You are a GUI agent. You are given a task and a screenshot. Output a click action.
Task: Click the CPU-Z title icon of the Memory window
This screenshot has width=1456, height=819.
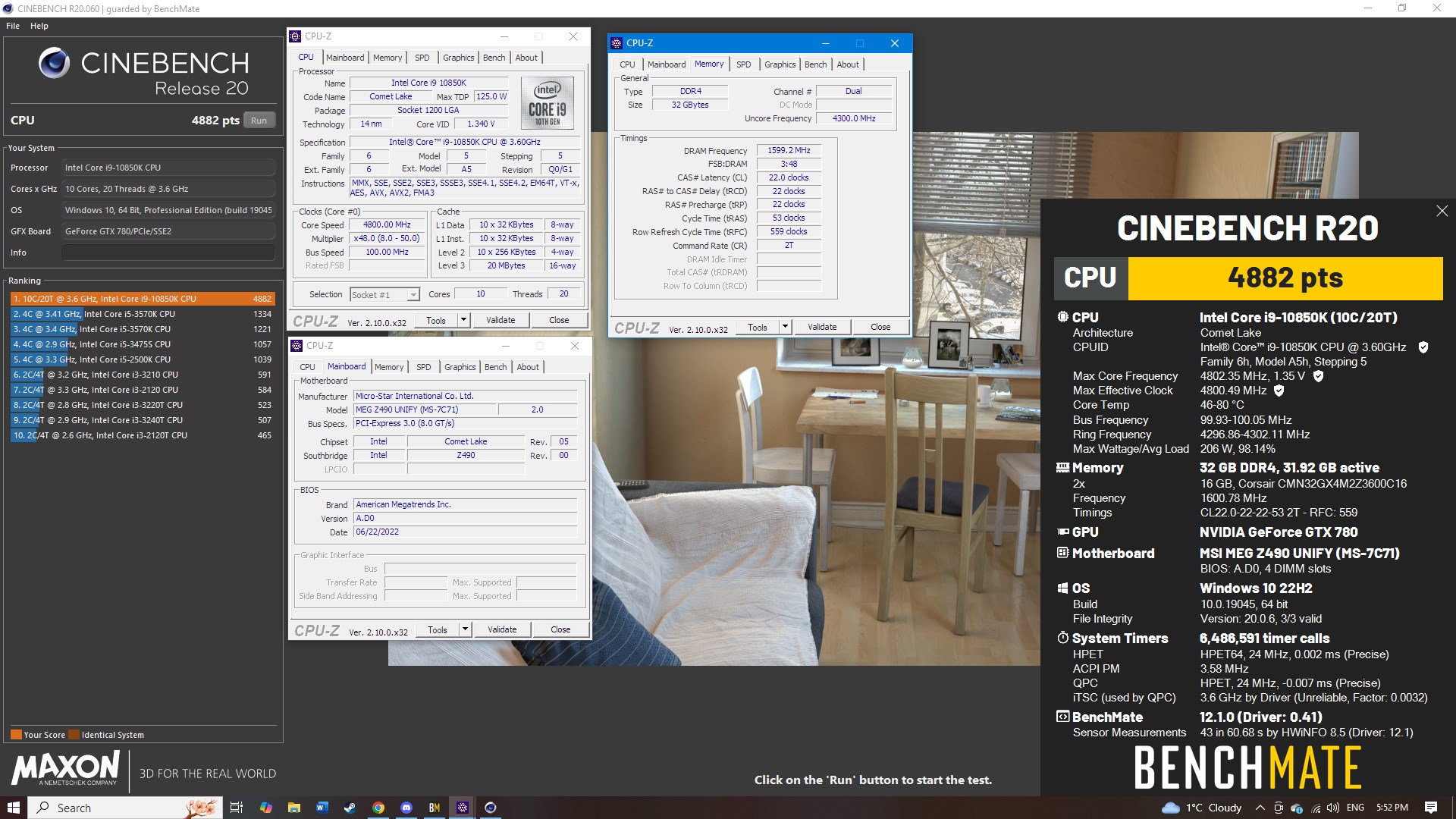click(x=617, y=43)
